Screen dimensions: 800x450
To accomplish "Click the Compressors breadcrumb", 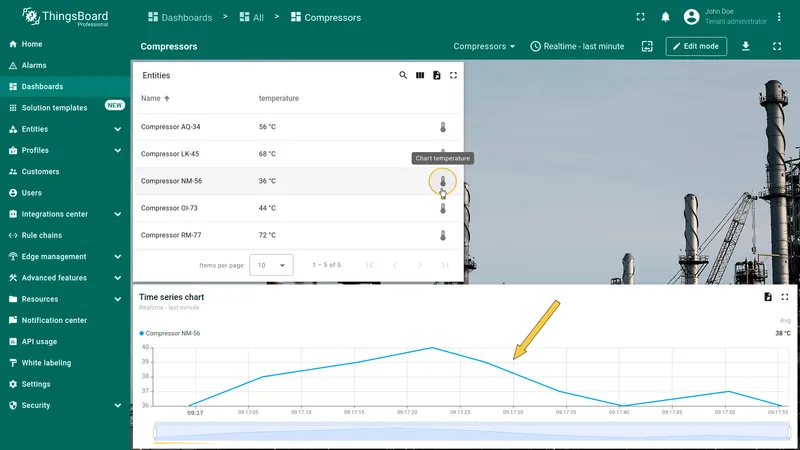I will pyautogui.click(x=326, y=17).
